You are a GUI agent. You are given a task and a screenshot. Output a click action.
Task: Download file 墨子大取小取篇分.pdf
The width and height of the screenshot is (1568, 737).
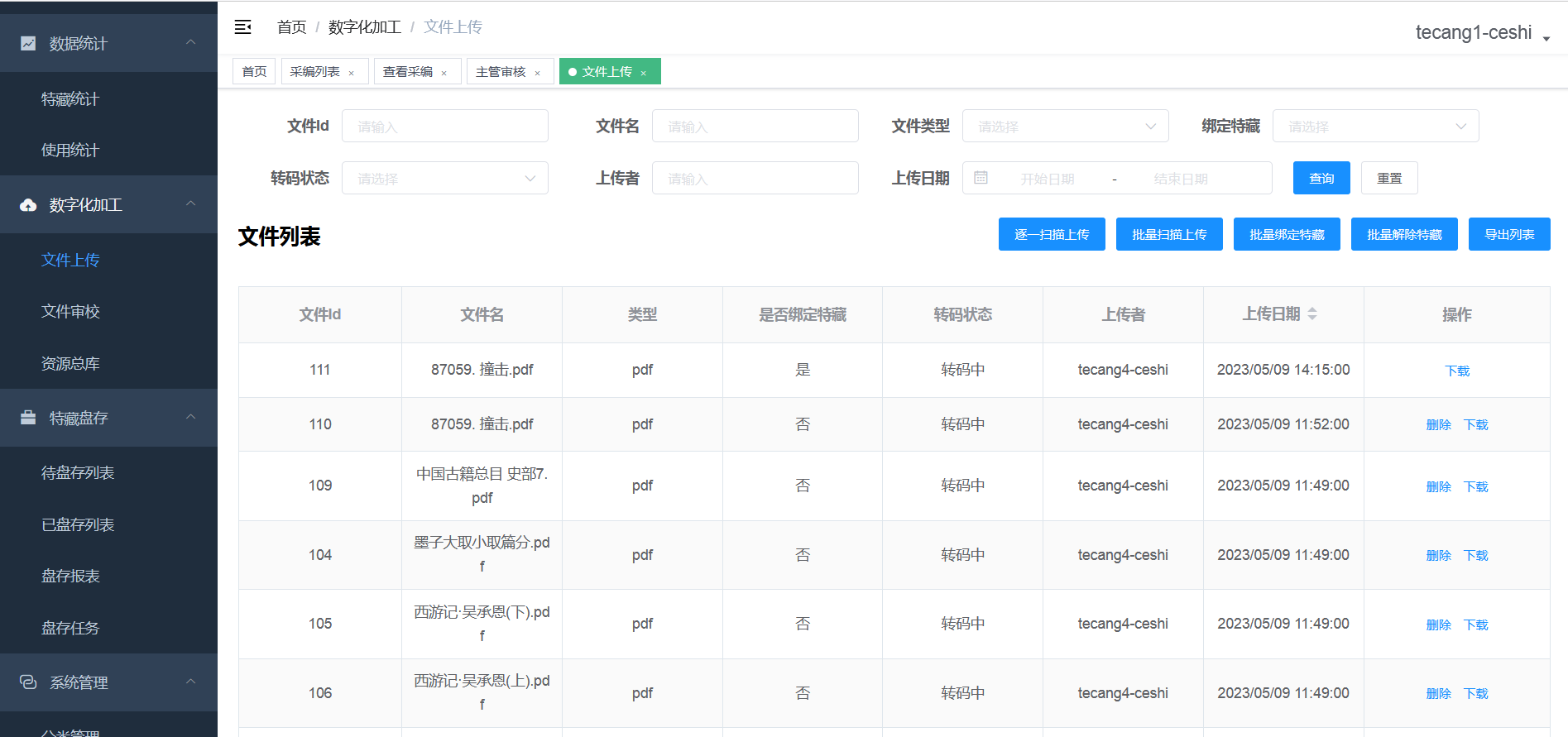point(1475,555)
